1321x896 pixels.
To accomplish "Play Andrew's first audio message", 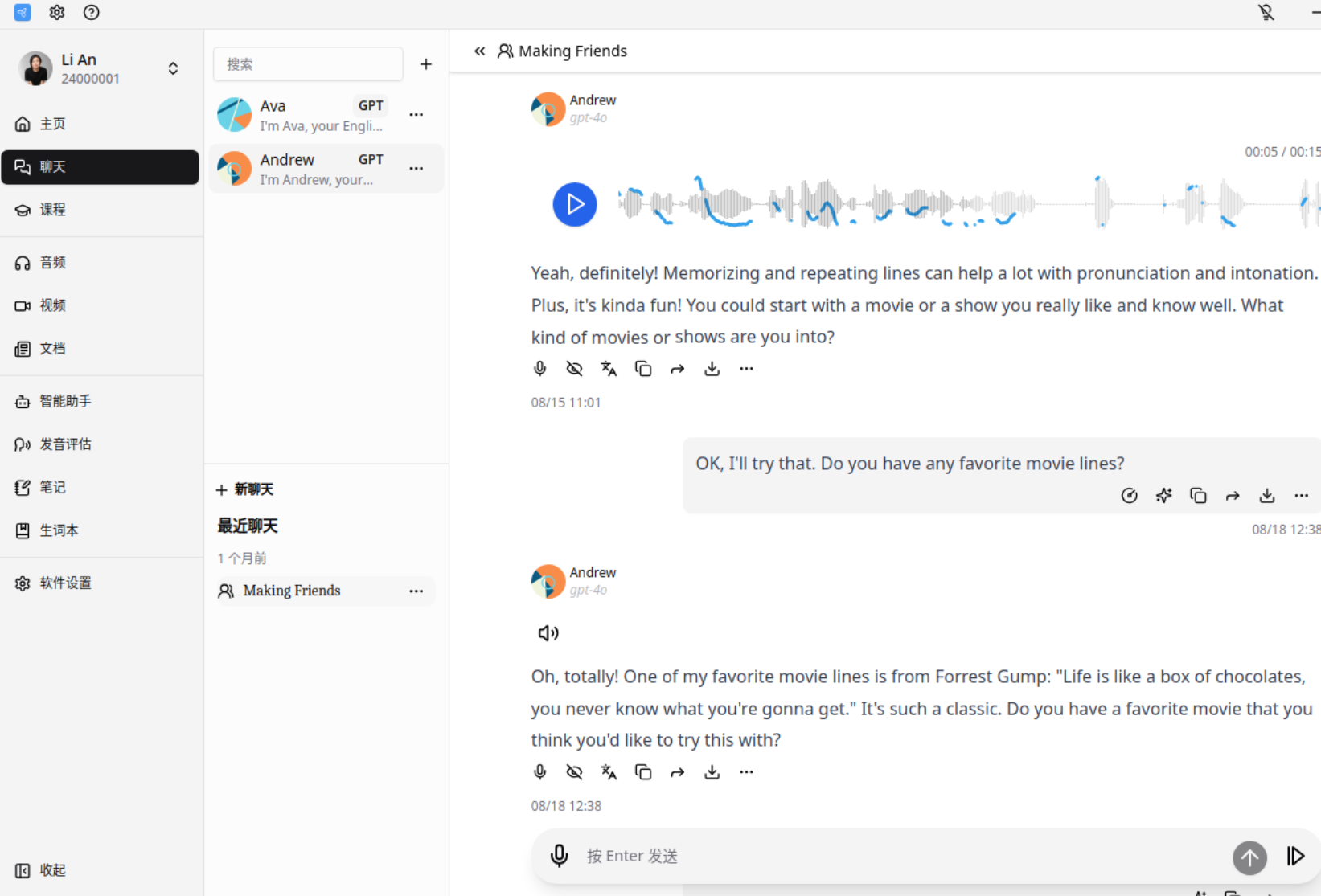I will pos(574,204).
